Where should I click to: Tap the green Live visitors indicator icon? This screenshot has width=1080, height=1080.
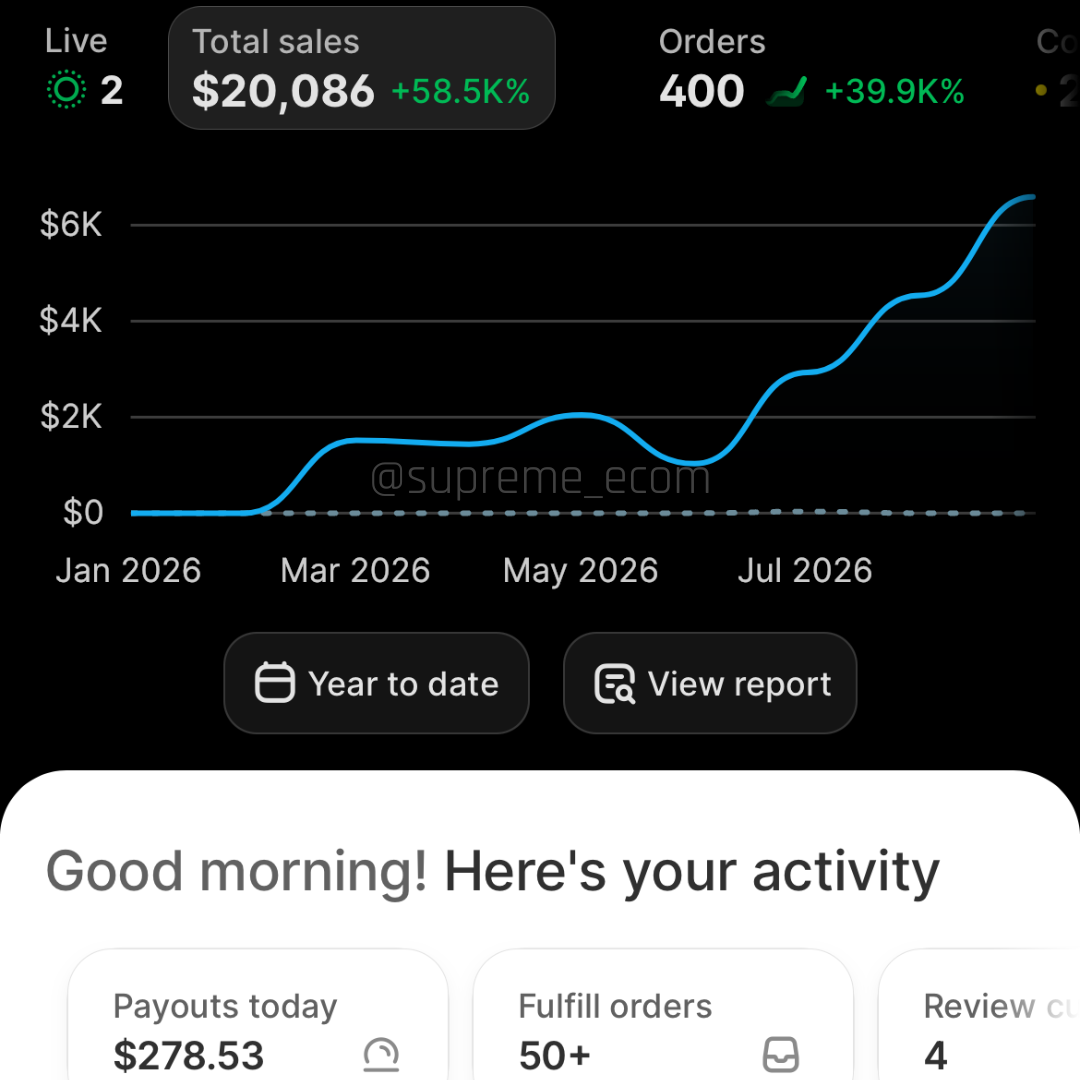(x=66, y=90)
